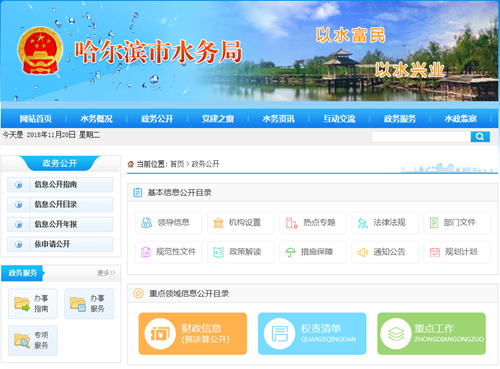
Task: Open the 水务概况 nav item
Action: (x=96, y=119)
